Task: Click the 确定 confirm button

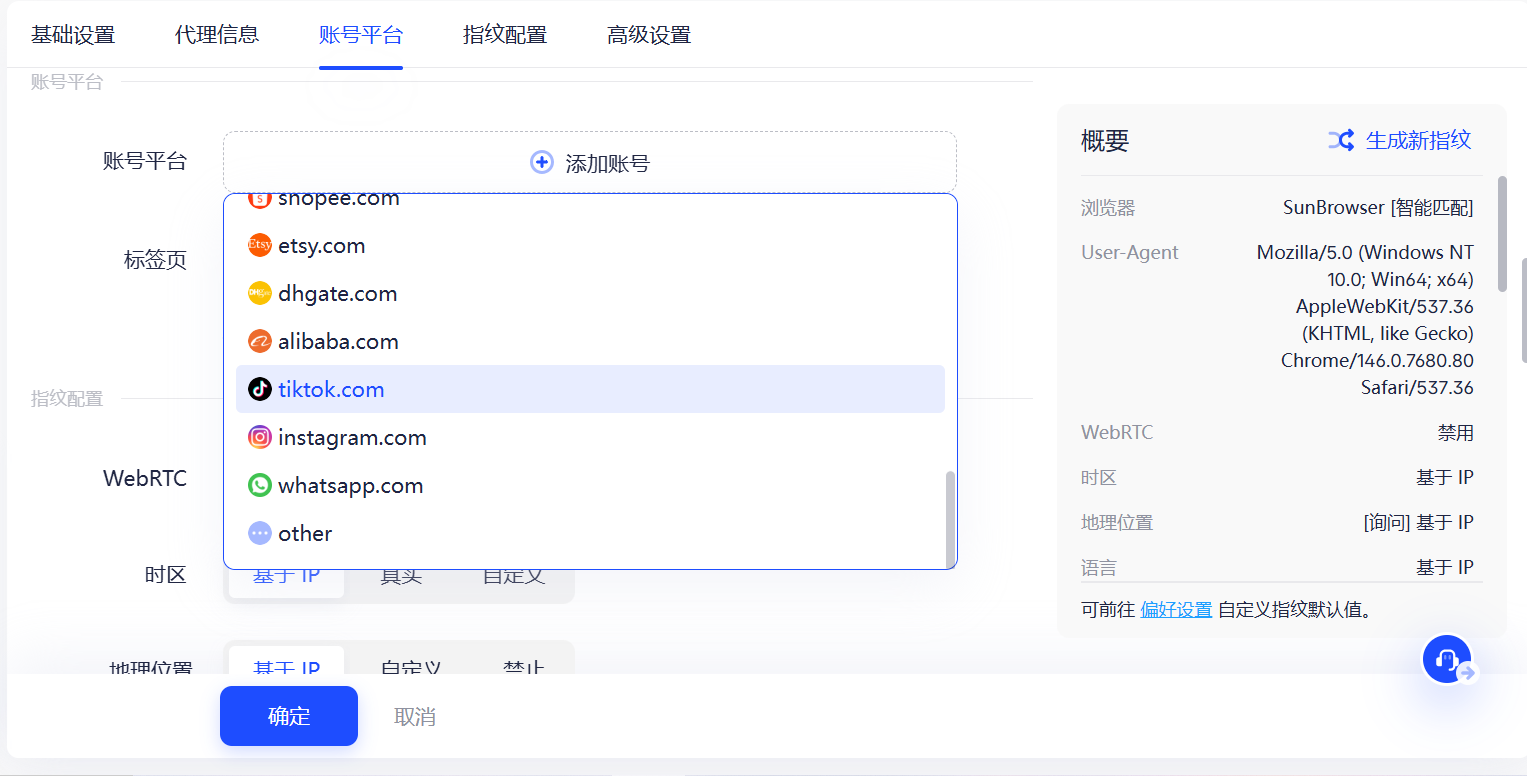Action: click(x=289, y=716)
